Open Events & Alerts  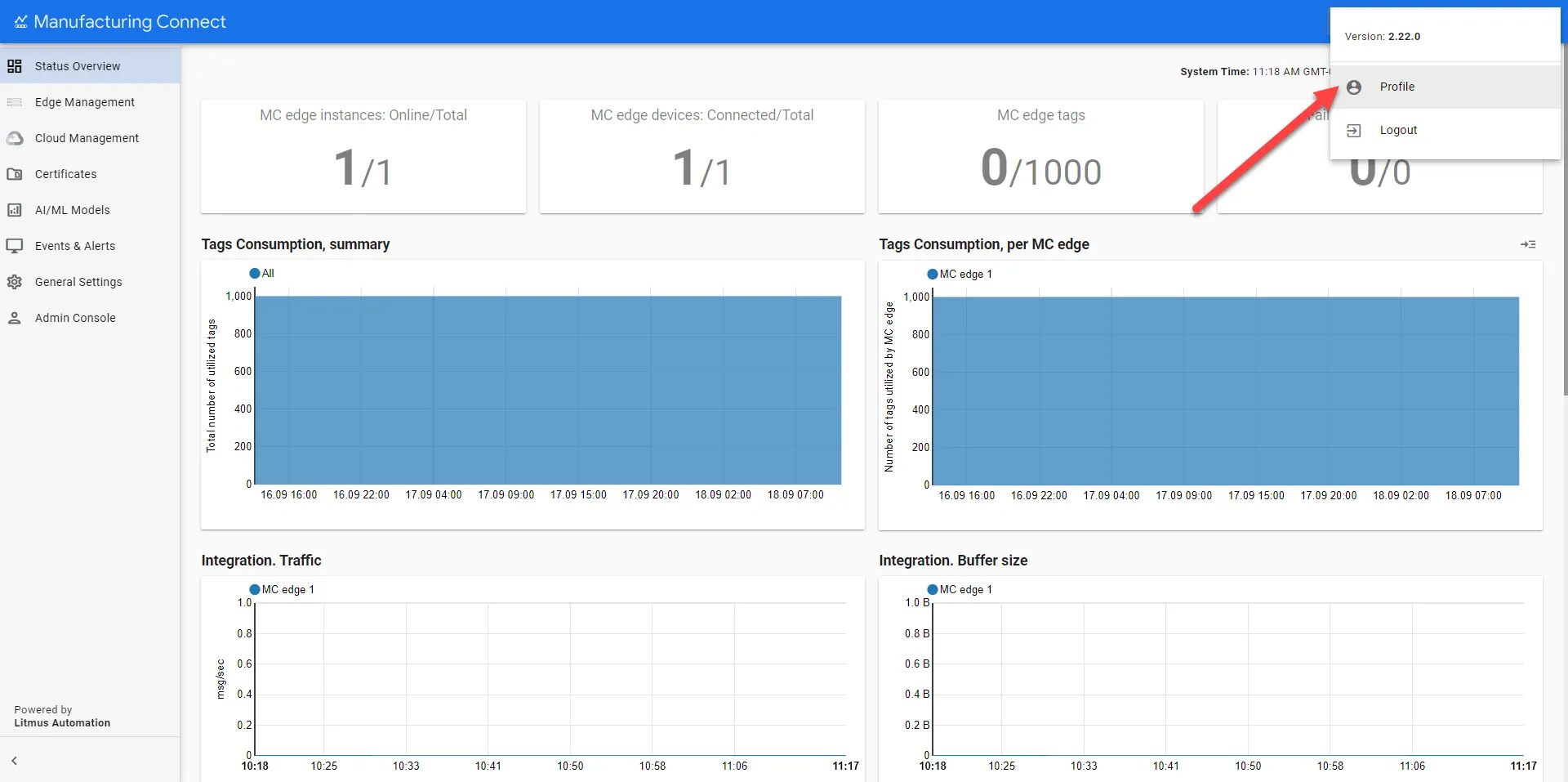[x=90, y=246]
